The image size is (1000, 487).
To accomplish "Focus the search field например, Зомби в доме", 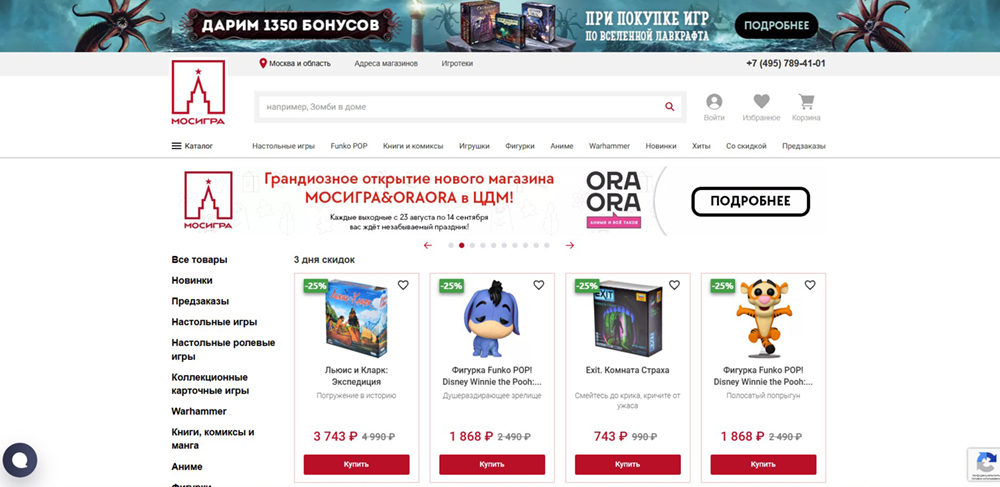I will [x=461, y=107].
